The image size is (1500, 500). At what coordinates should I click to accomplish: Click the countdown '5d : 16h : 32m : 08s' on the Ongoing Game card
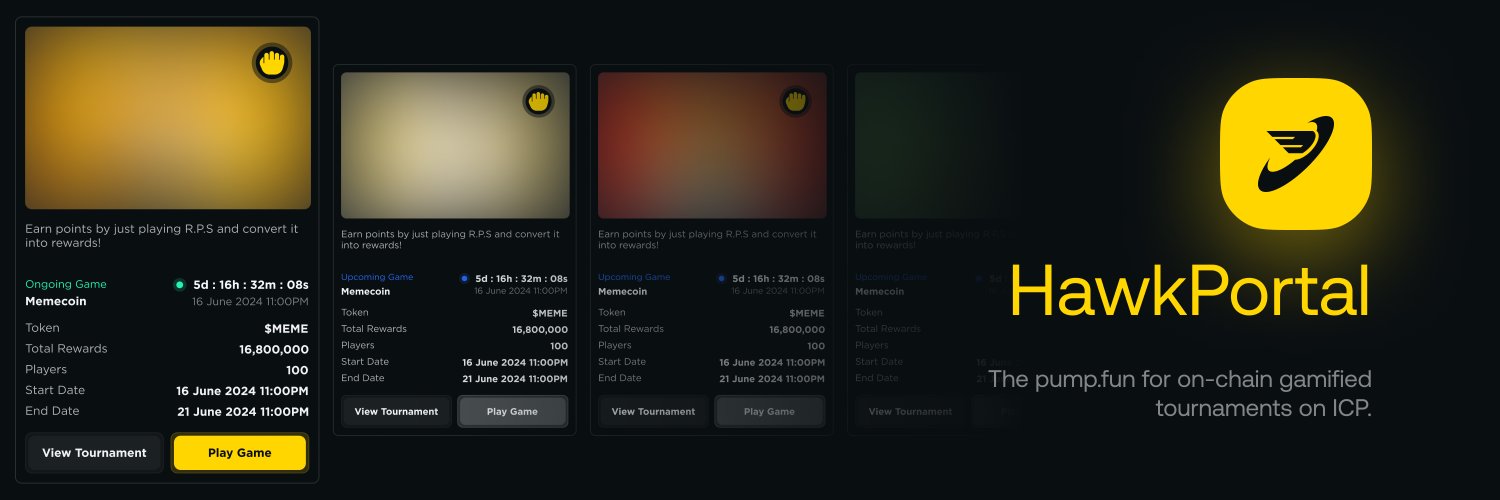pos(251,284)
